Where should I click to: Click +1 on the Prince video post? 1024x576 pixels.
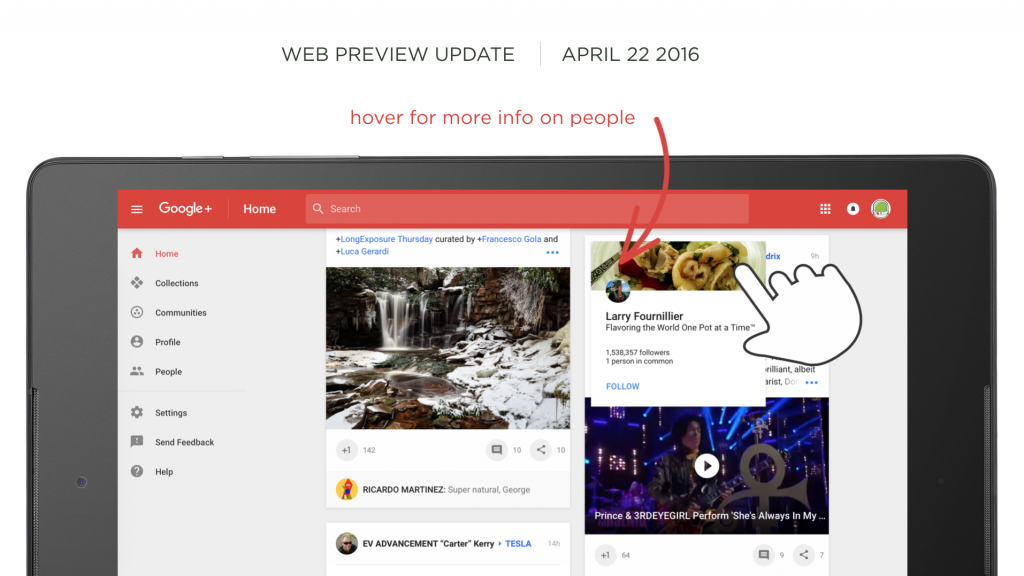tap(605, 555)
